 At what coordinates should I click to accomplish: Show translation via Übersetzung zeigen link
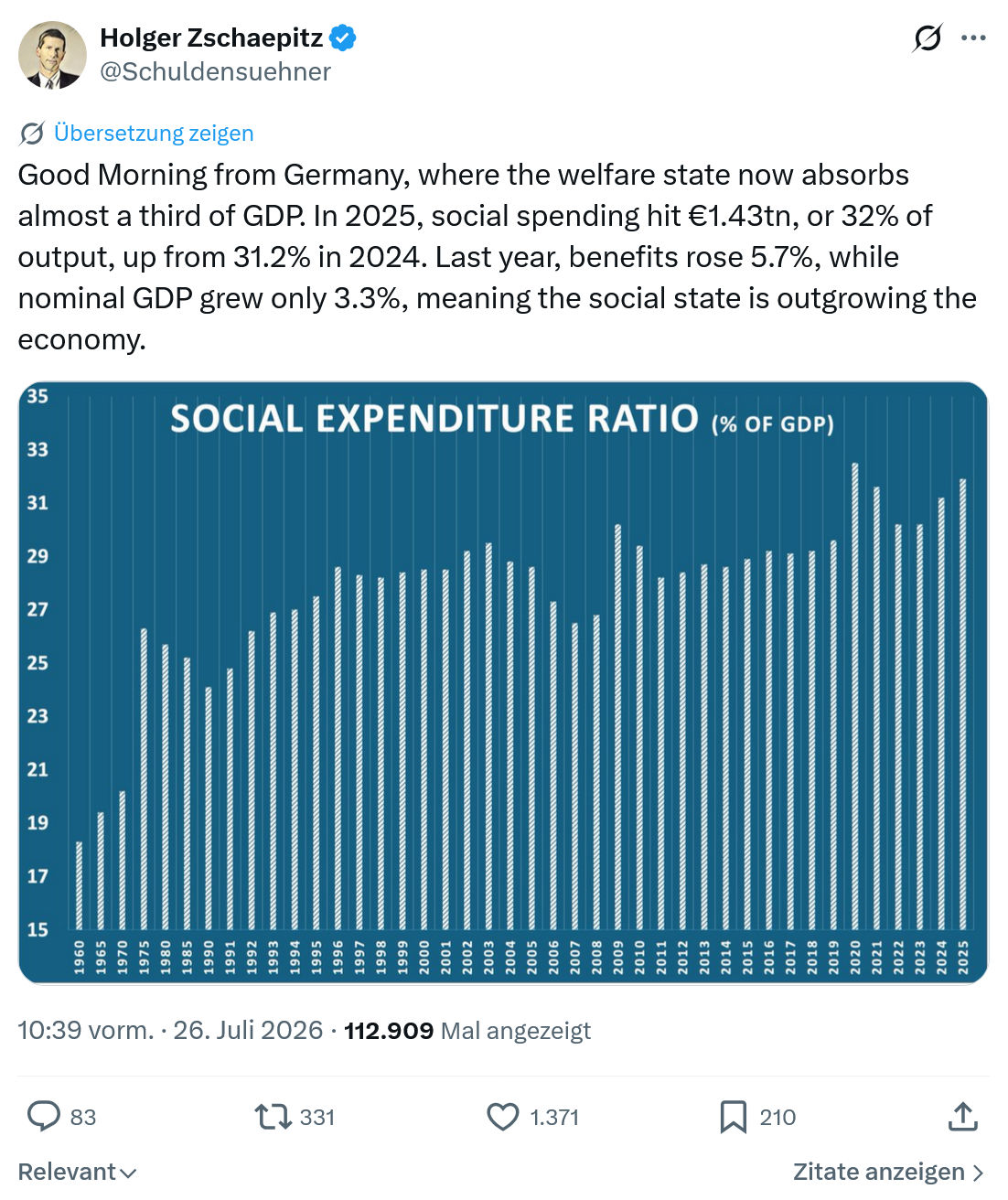[154, 134]
